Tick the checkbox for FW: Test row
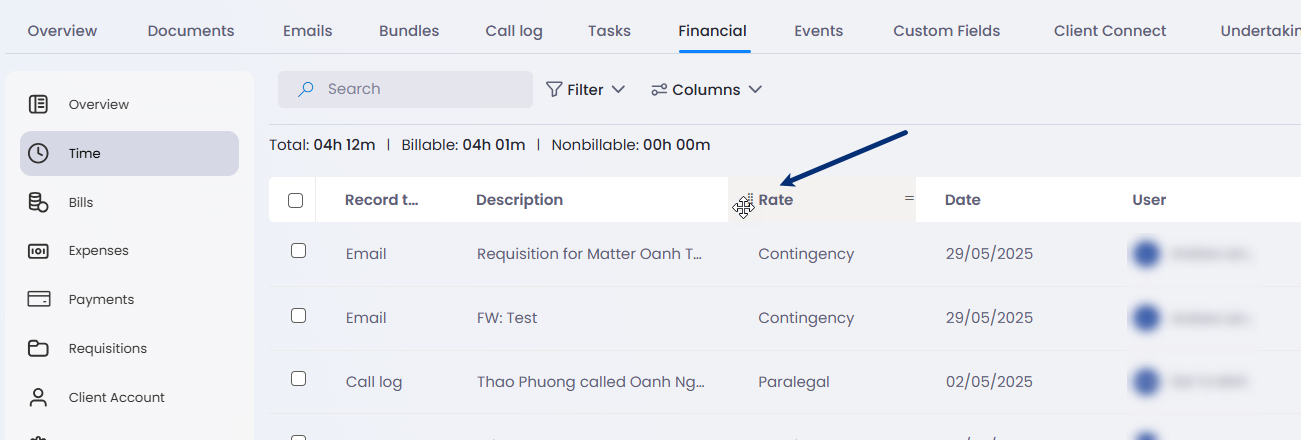 [x=298, y=315]
